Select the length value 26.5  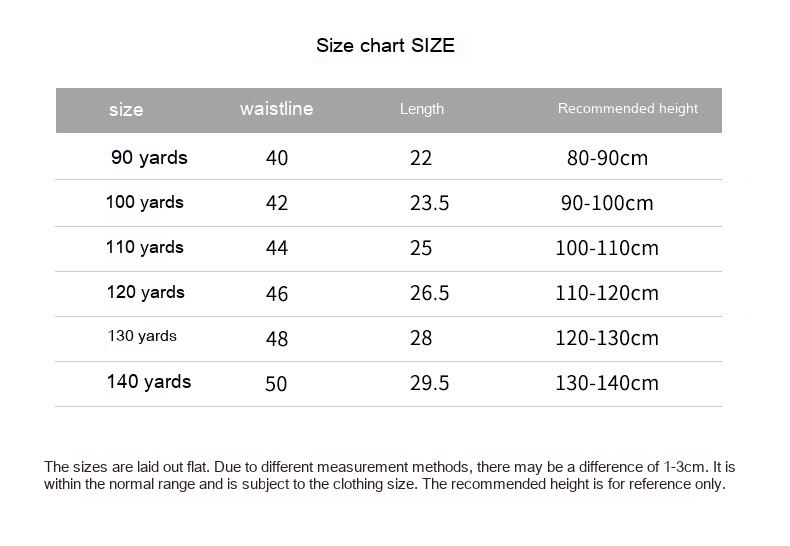(x=429, y=294)
